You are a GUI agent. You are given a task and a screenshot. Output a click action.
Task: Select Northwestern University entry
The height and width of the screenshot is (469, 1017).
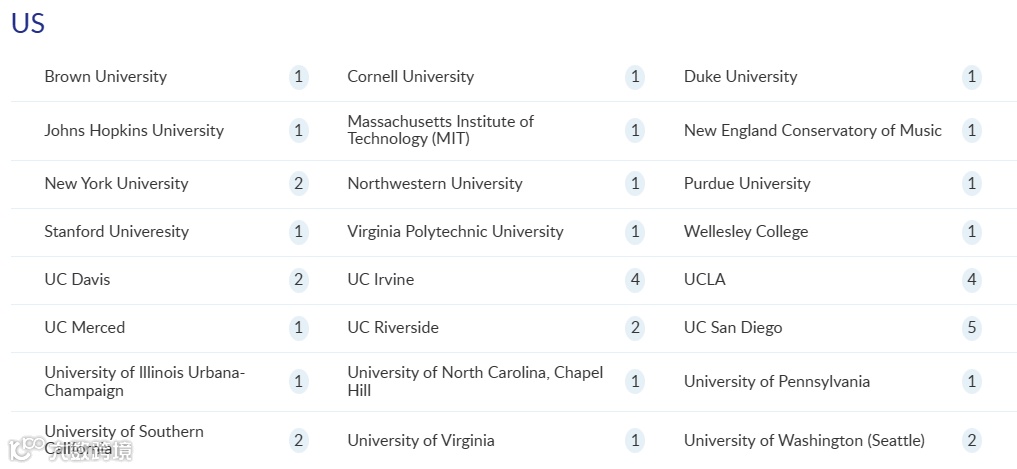(435, 184)
